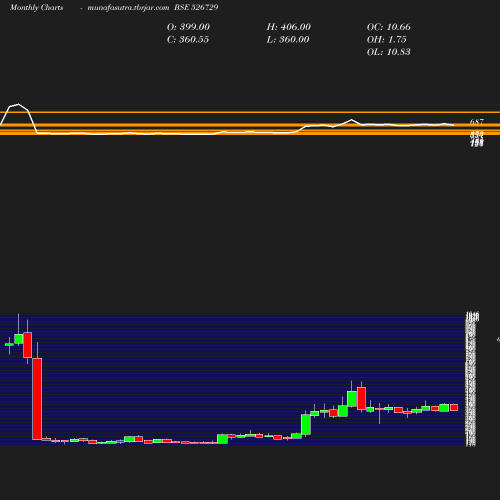The width and height of the screenshot is (500, 500).
Task: Click the munafasutra.tbrjar.com watermark text
Action: 128,8
